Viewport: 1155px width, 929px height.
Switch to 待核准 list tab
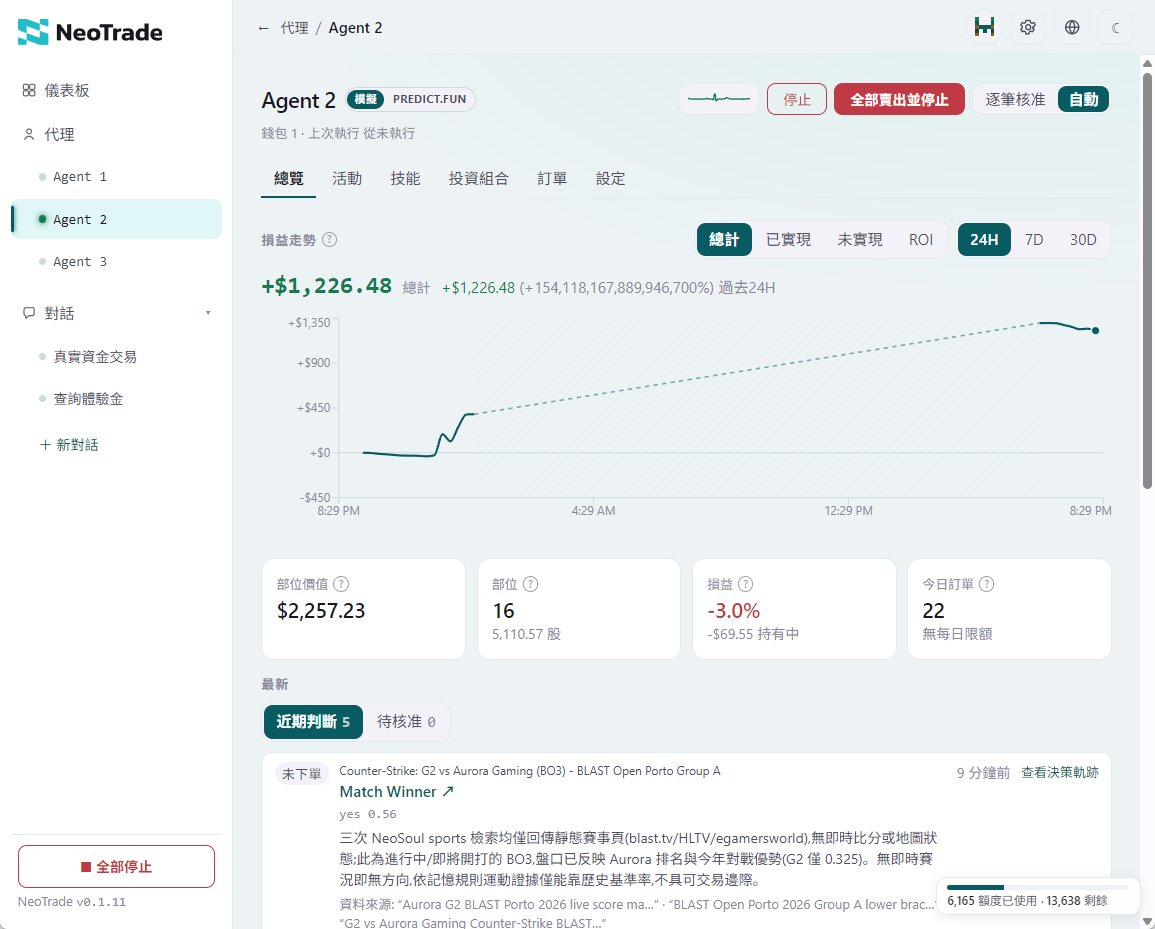click(x=406, y=721)
